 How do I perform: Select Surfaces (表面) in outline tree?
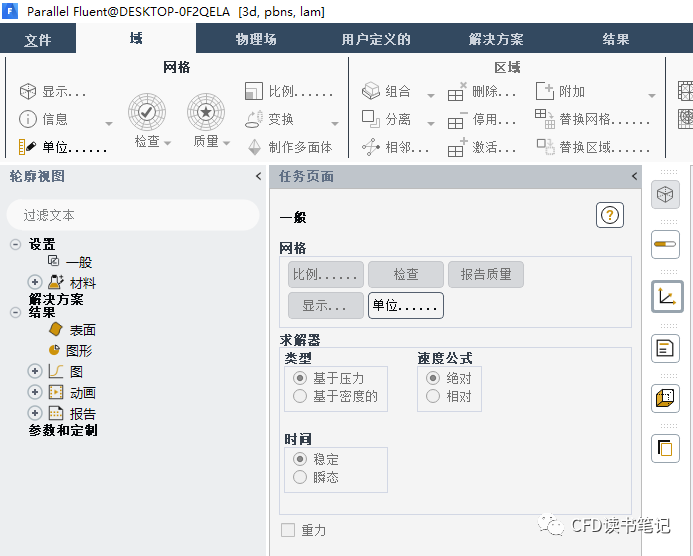(x=83, y=330)
